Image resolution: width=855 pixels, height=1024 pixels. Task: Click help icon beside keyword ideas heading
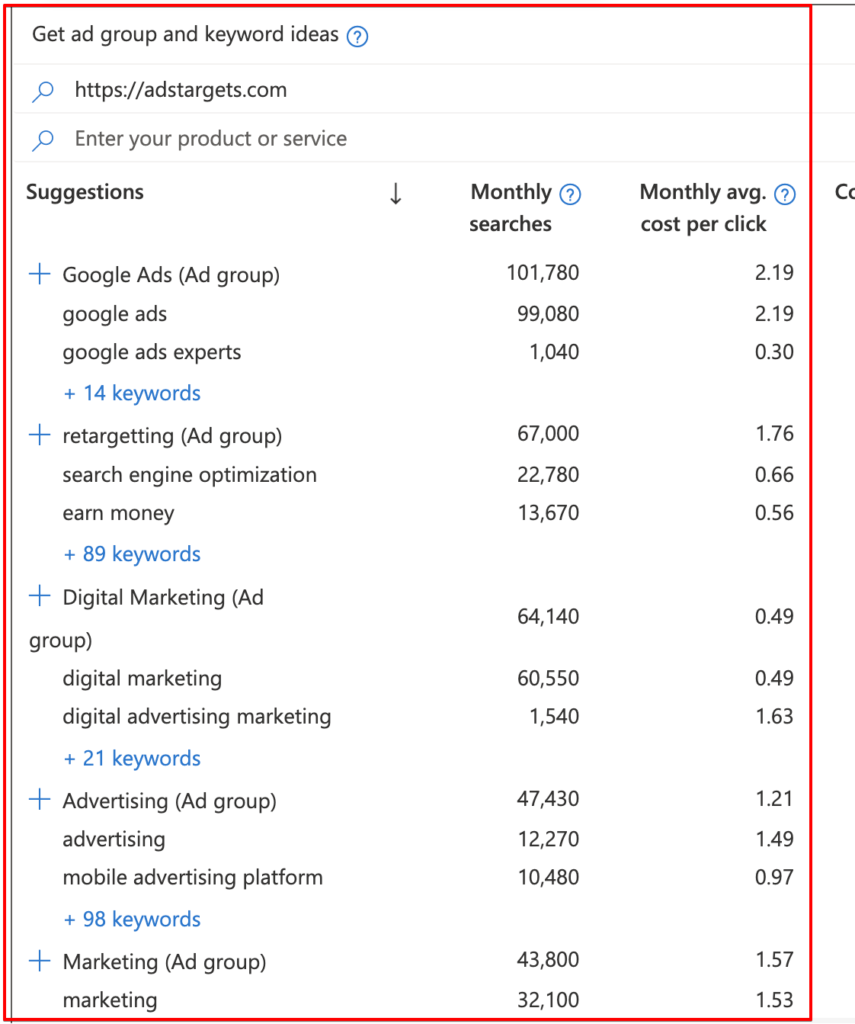(x=357, y=37)
